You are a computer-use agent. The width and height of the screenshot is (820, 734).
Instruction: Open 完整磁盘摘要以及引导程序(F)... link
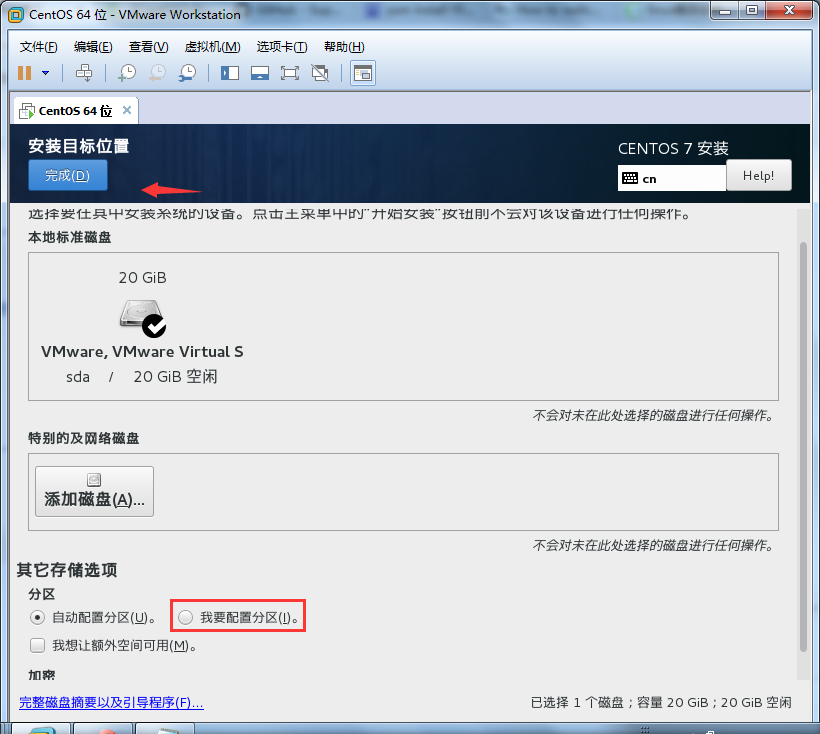[111, 702]
